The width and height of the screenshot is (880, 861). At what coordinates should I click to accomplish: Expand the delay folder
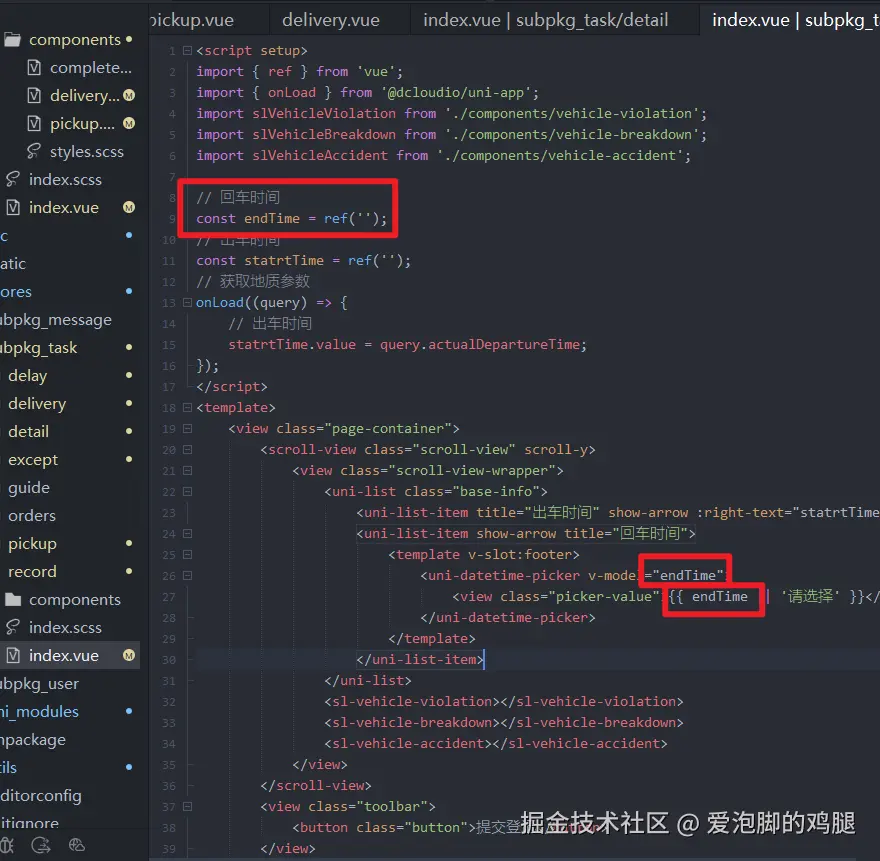click(x=28, y=375)
